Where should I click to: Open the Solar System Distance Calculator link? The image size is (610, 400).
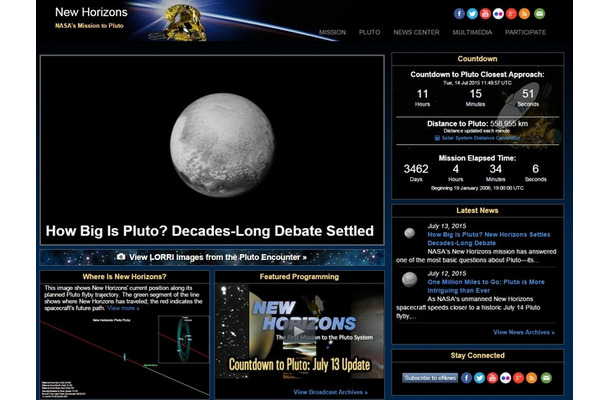click(x=480, y=138)
